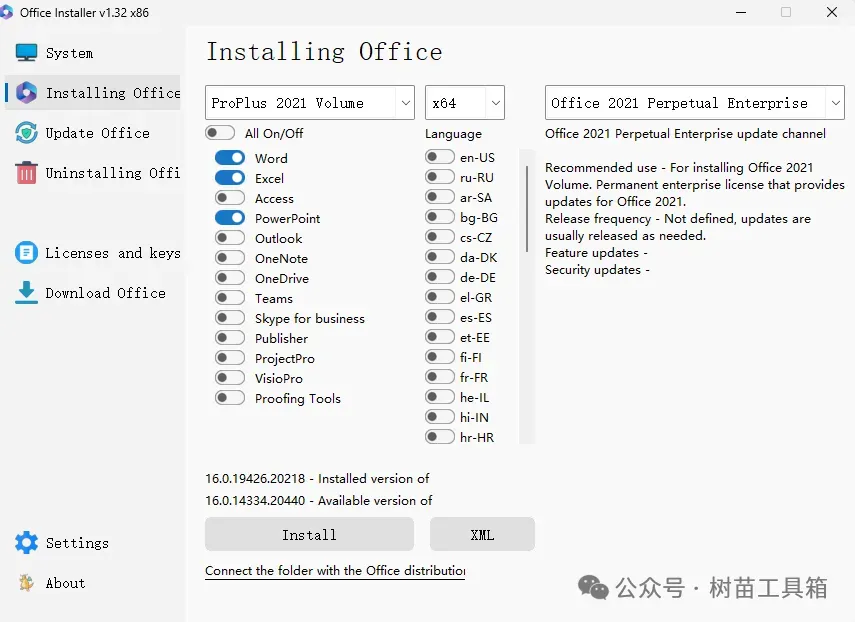Enable the es-ES language toggle
The width and height of the screenshot is (855, 622).
coord(439,317)
